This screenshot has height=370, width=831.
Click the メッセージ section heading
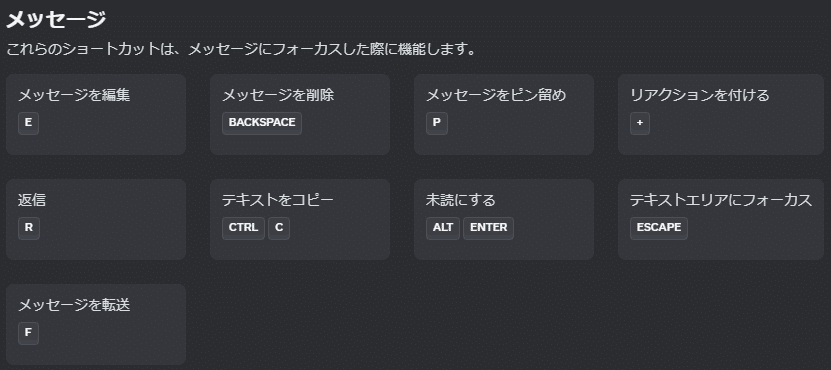[x=56, y=20]
